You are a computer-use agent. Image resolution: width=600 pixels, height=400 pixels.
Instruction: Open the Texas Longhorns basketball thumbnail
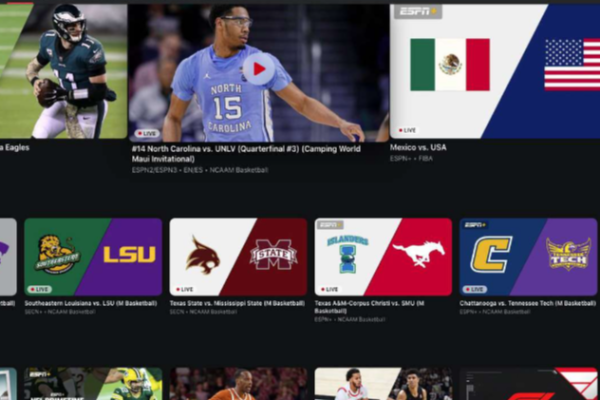tap(238, 384)
